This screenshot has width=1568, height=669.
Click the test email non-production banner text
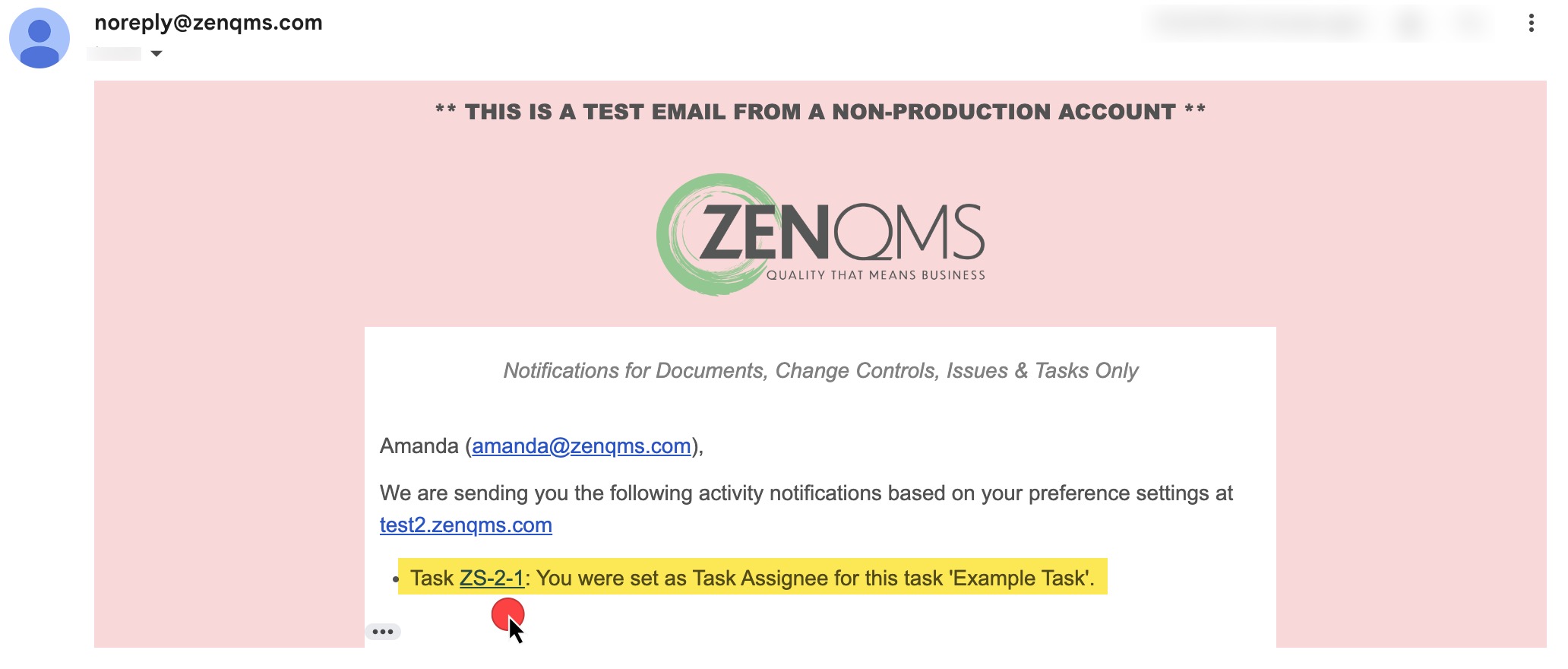click(820, 112)
